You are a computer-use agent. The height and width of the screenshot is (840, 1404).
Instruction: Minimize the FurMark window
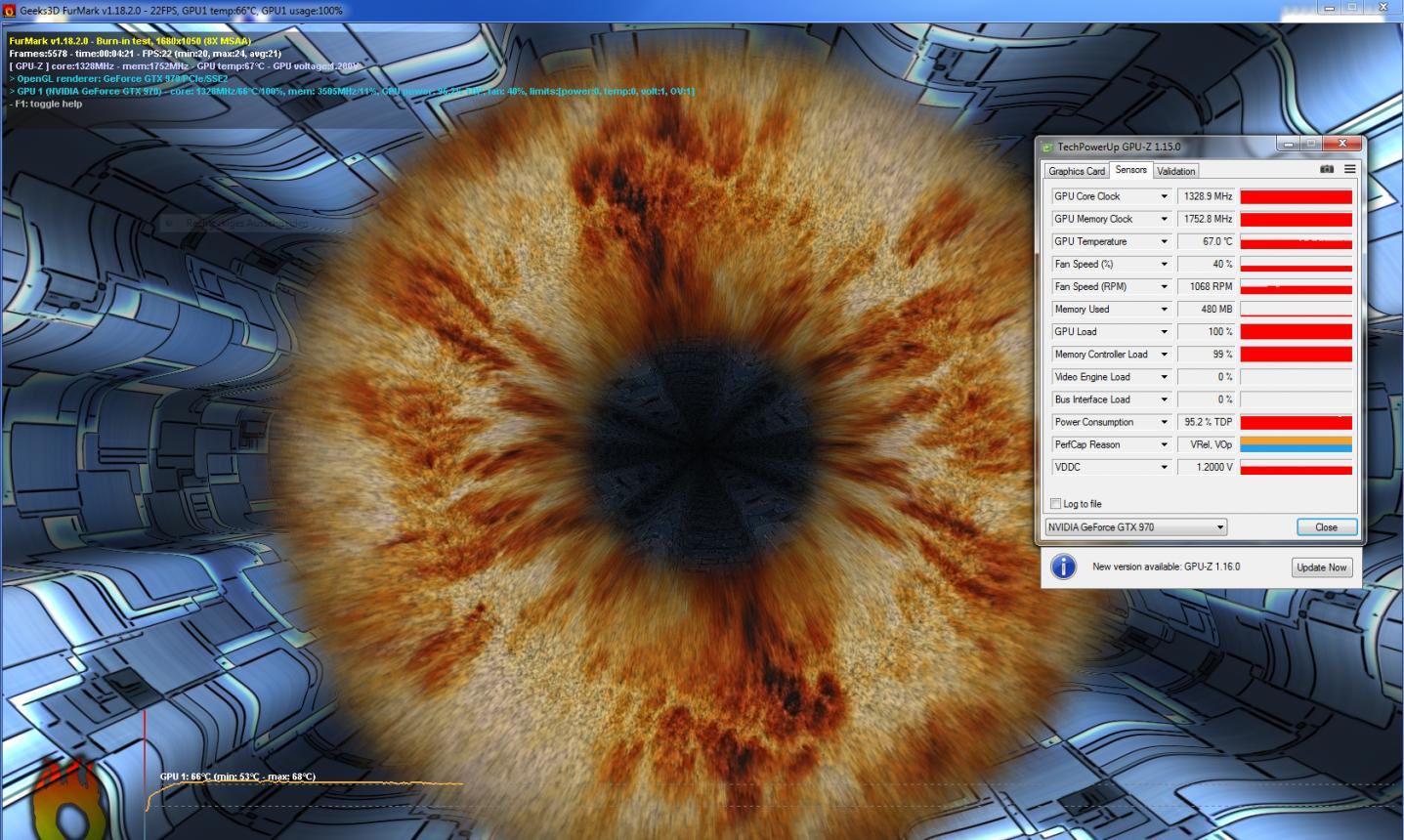point(1330,8)
